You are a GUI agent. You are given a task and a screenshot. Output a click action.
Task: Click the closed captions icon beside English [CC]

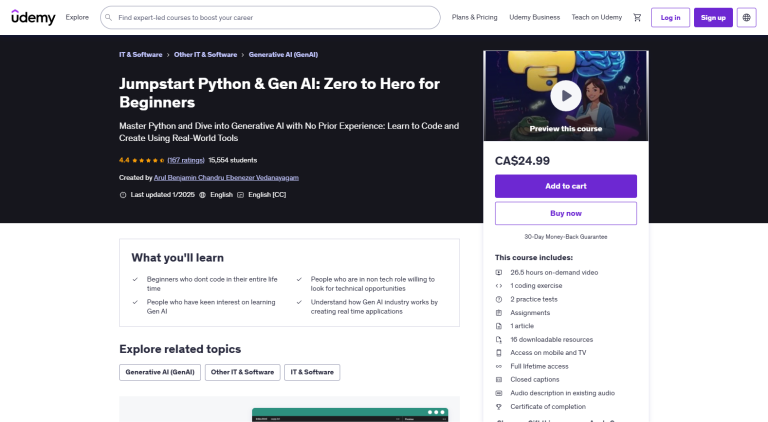click(240, 195)
